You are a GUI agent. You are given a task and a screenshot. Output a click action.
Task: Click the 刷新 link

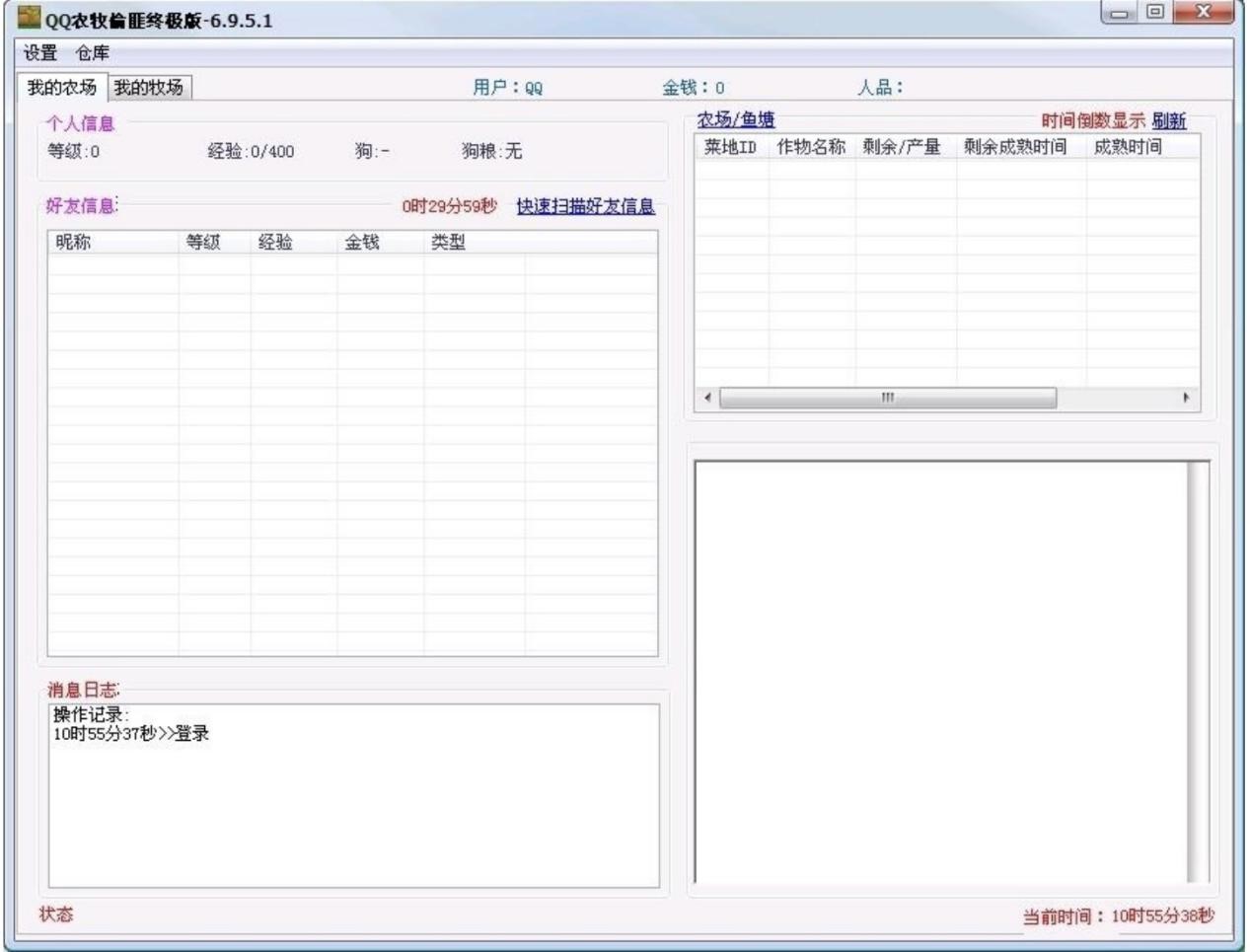click(x=1168, y=121)
